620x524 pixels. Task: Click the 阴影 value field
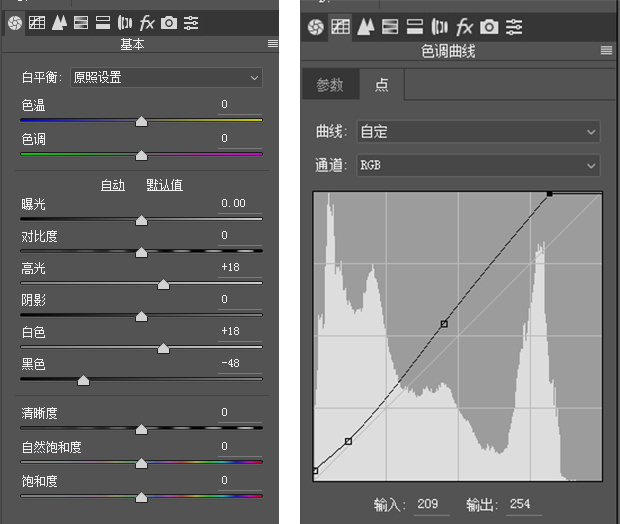click(x=240, y=300)
